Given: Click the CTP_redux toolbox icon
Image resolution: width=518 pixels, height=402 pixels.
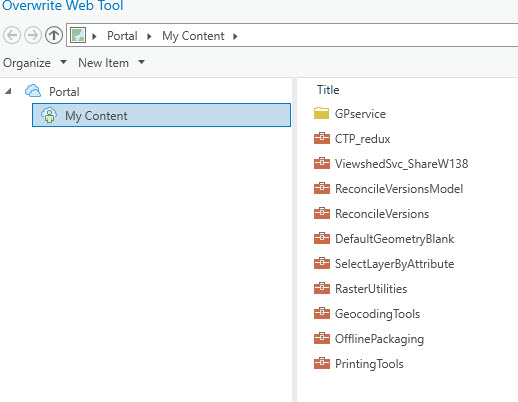Looking at the screenshot, I should click(x=322, y=138).
